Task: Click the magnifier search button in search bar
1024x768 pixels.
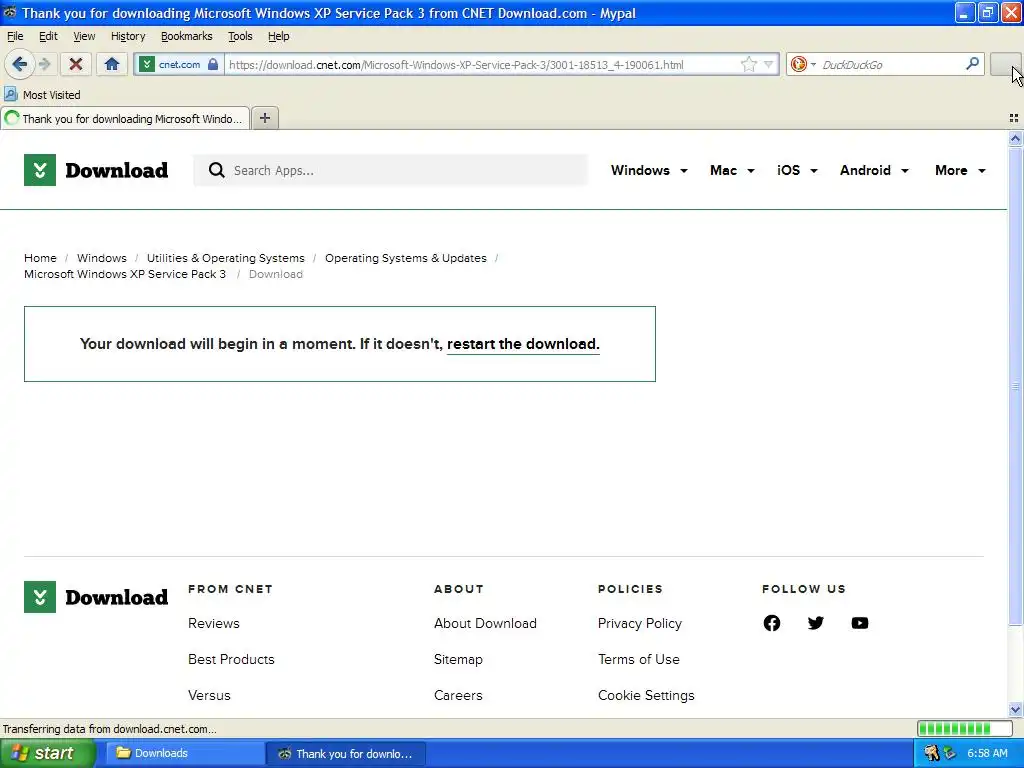Action: [x=972, y=64]
